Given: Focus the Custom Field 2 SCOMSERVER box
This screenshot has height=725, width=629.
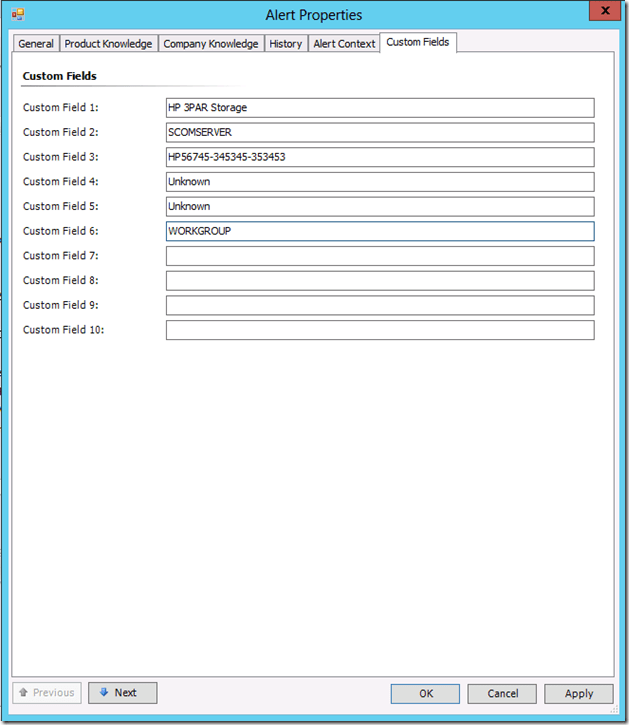Looking at the screenshot, I should click(380, 133).
